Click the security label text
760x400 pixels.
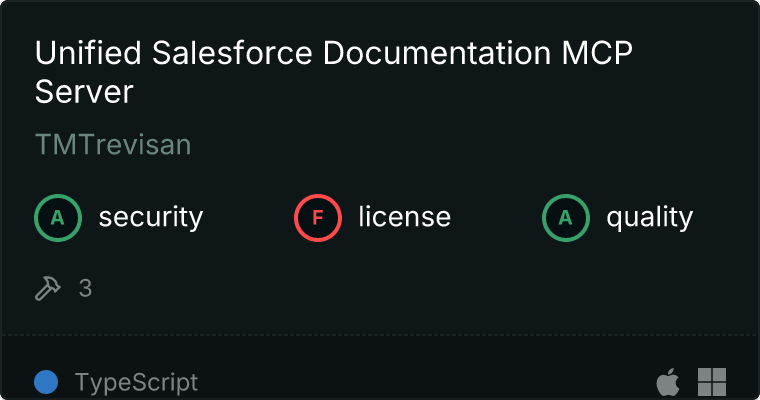(x=151, y=217)
